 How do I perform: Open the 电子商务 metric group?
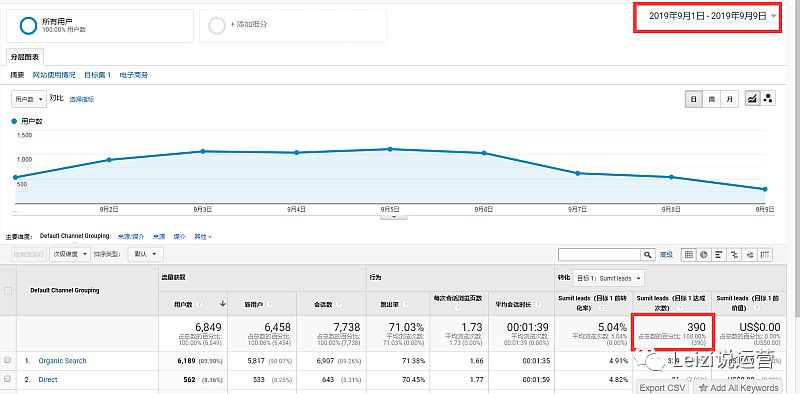[134, 75]
